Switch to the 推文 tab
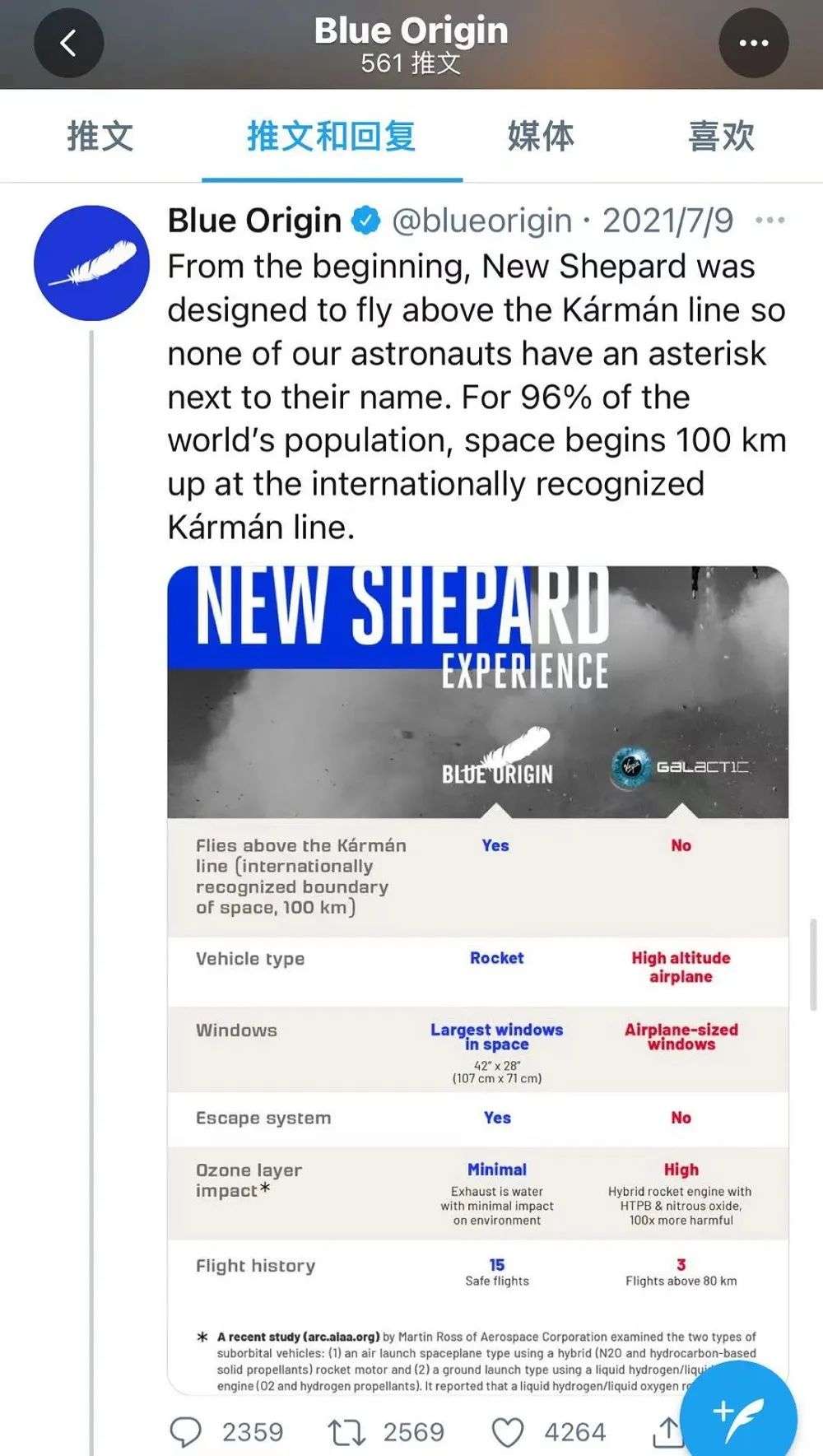Viewport: 823px width, 1456px height. click(x=100, y=136)
